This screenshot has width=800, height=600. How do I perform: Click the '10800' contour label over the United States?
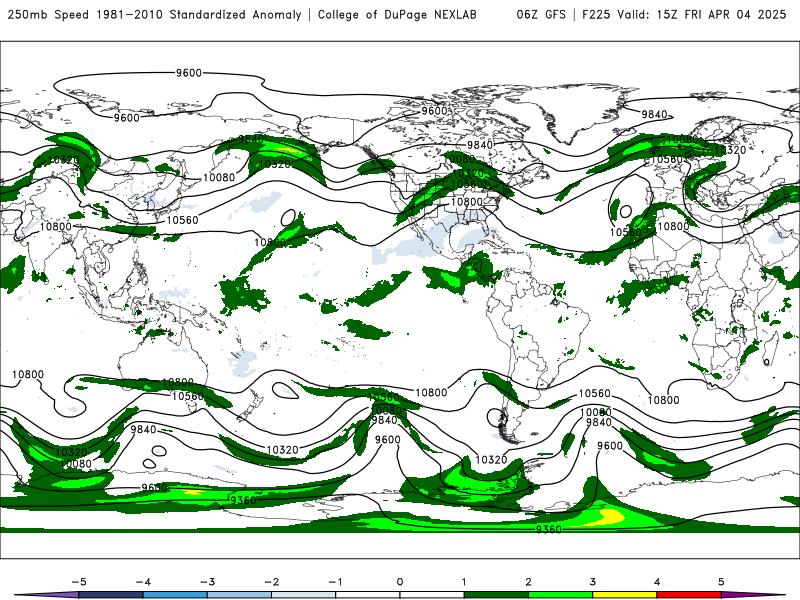(x=467, y=202)
